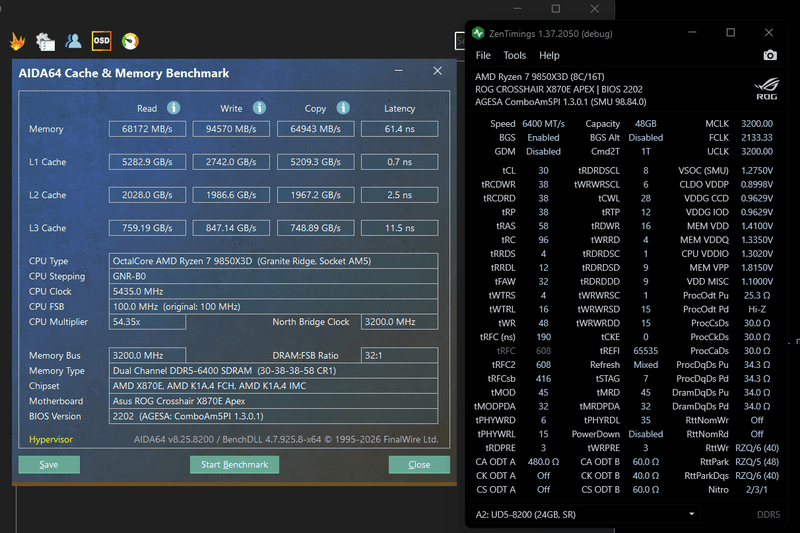Click the user profile icon in AIDA64 toolbar

pyautogui.click(x=73, y=41)
